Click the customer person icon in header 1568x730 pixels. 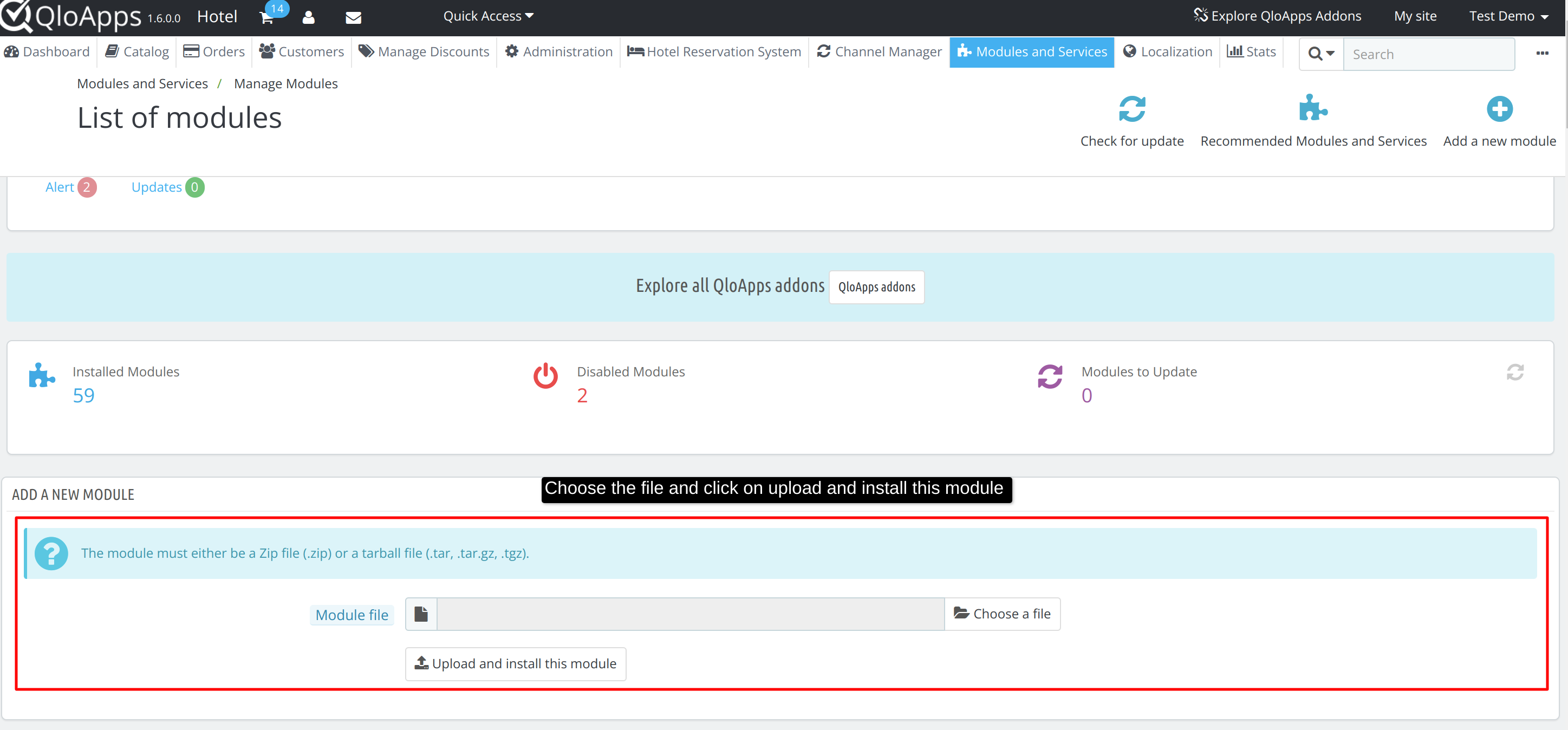[x=309, y=18]
